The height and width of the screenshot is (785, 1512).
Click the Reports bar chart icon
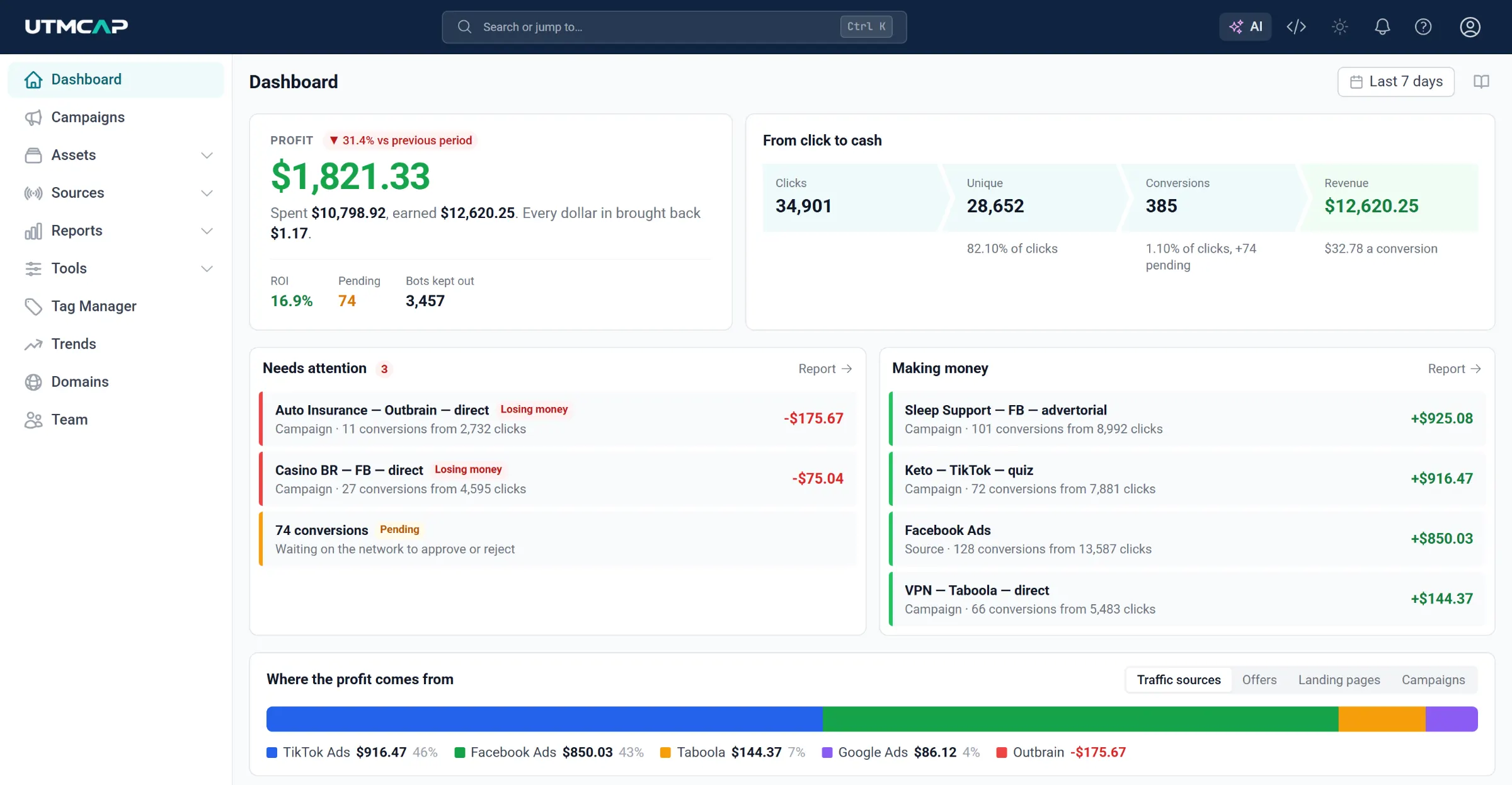pyautogui.click(x=33, y=231)
